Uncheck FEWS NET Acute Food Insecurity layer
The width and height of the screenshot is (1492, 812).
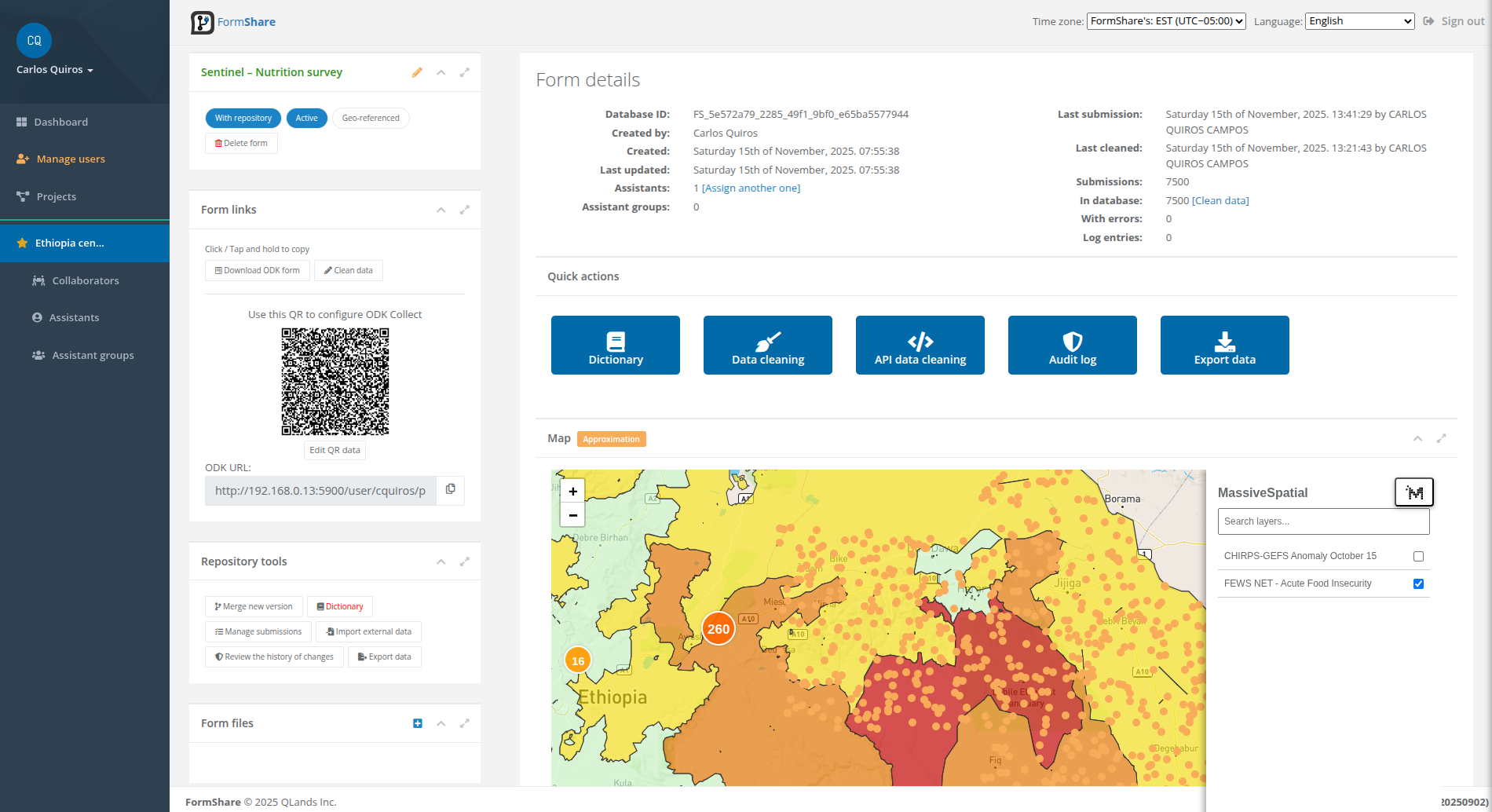click(1418, 583)
